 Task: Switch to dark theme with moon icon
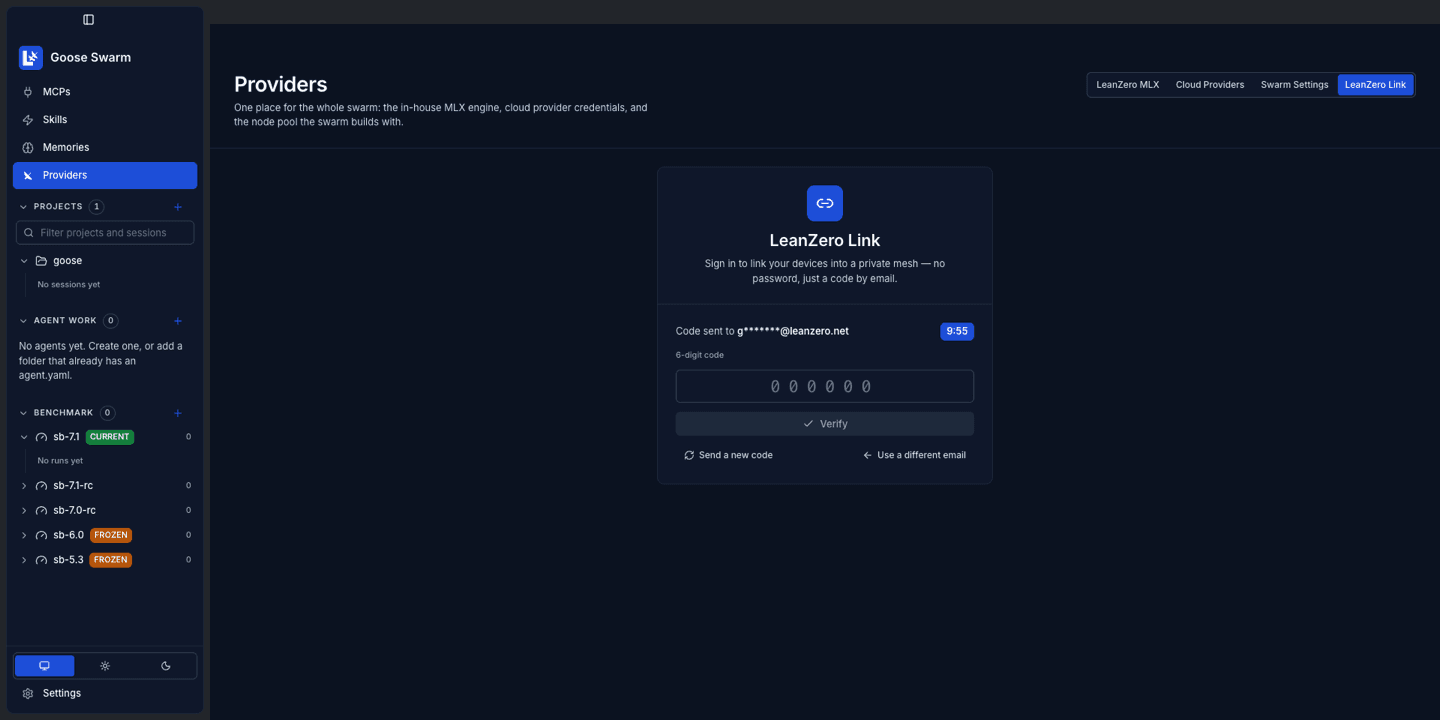[166, 666]
